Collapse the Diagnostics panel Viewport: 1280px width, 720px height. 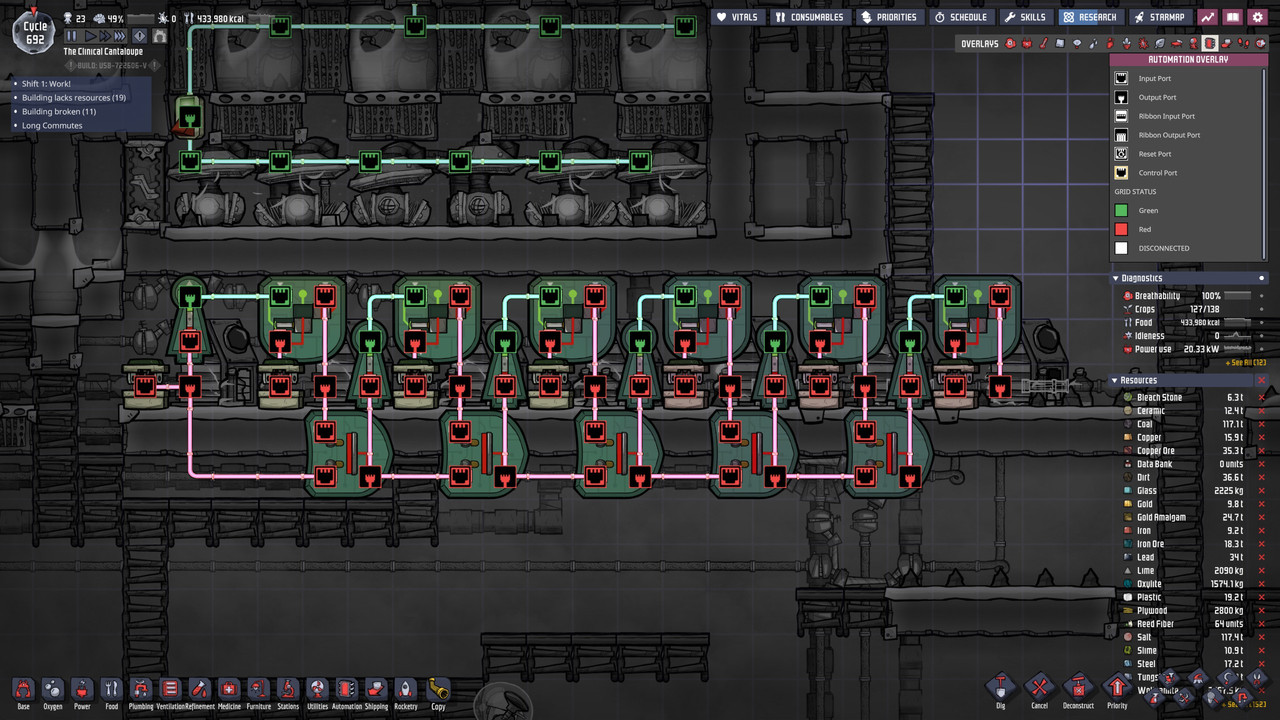tap(1116, 278)
